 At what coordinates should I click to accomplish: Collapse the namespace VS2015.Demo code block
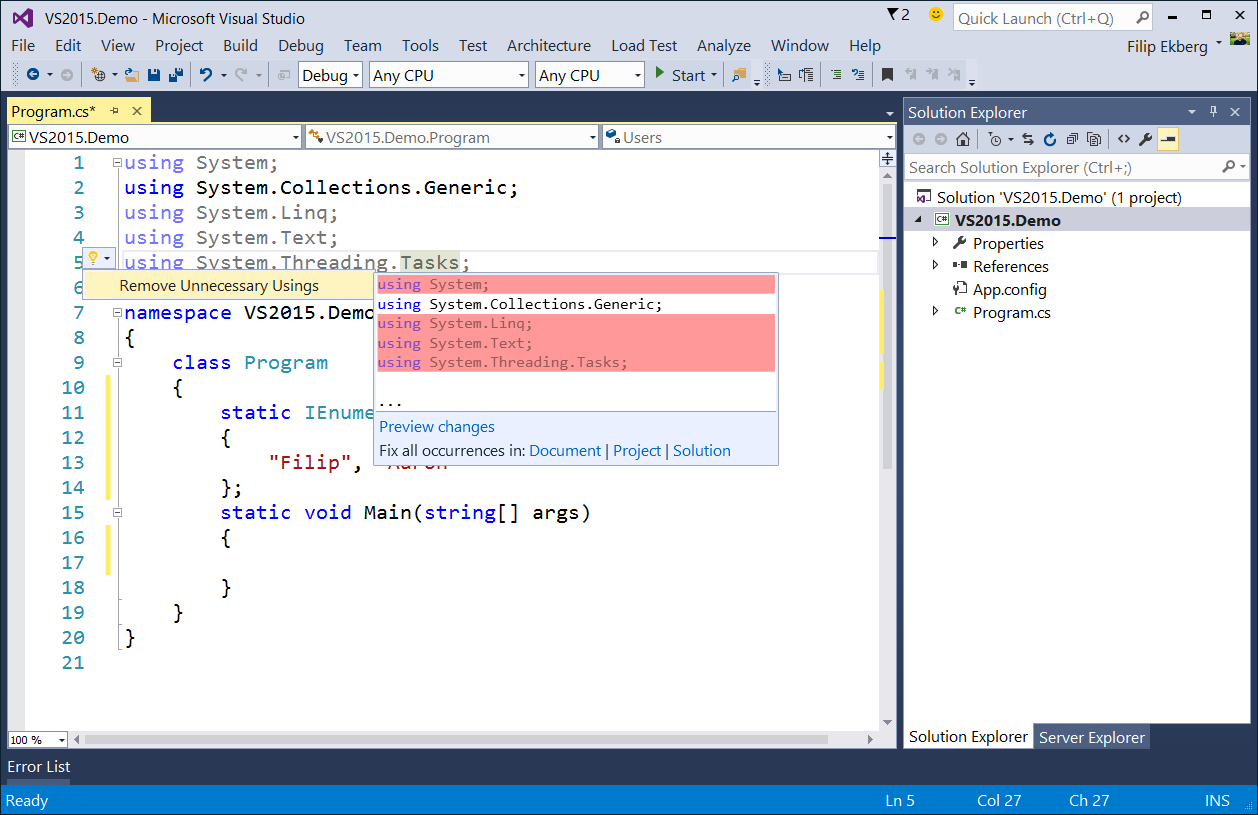coord(117,313)
